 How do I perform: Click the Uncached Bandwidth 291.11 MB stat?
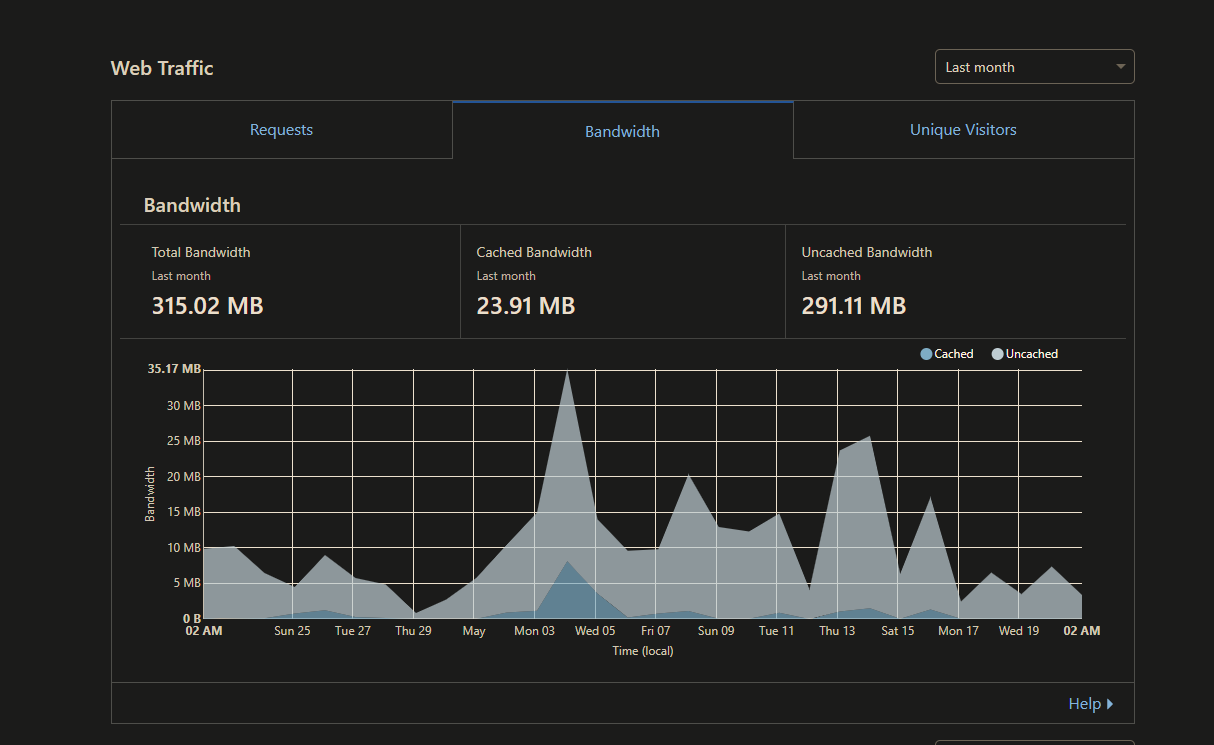click(854, 305)
